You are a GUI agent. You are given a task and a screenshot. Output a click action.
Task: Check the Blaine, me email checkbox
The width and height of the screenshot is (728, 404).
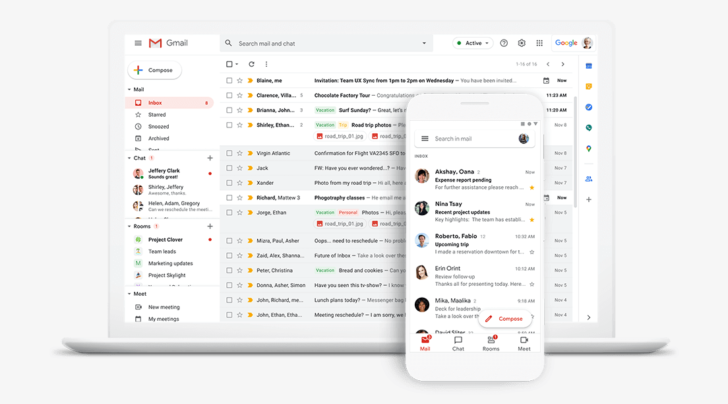(x=229, y=80)
